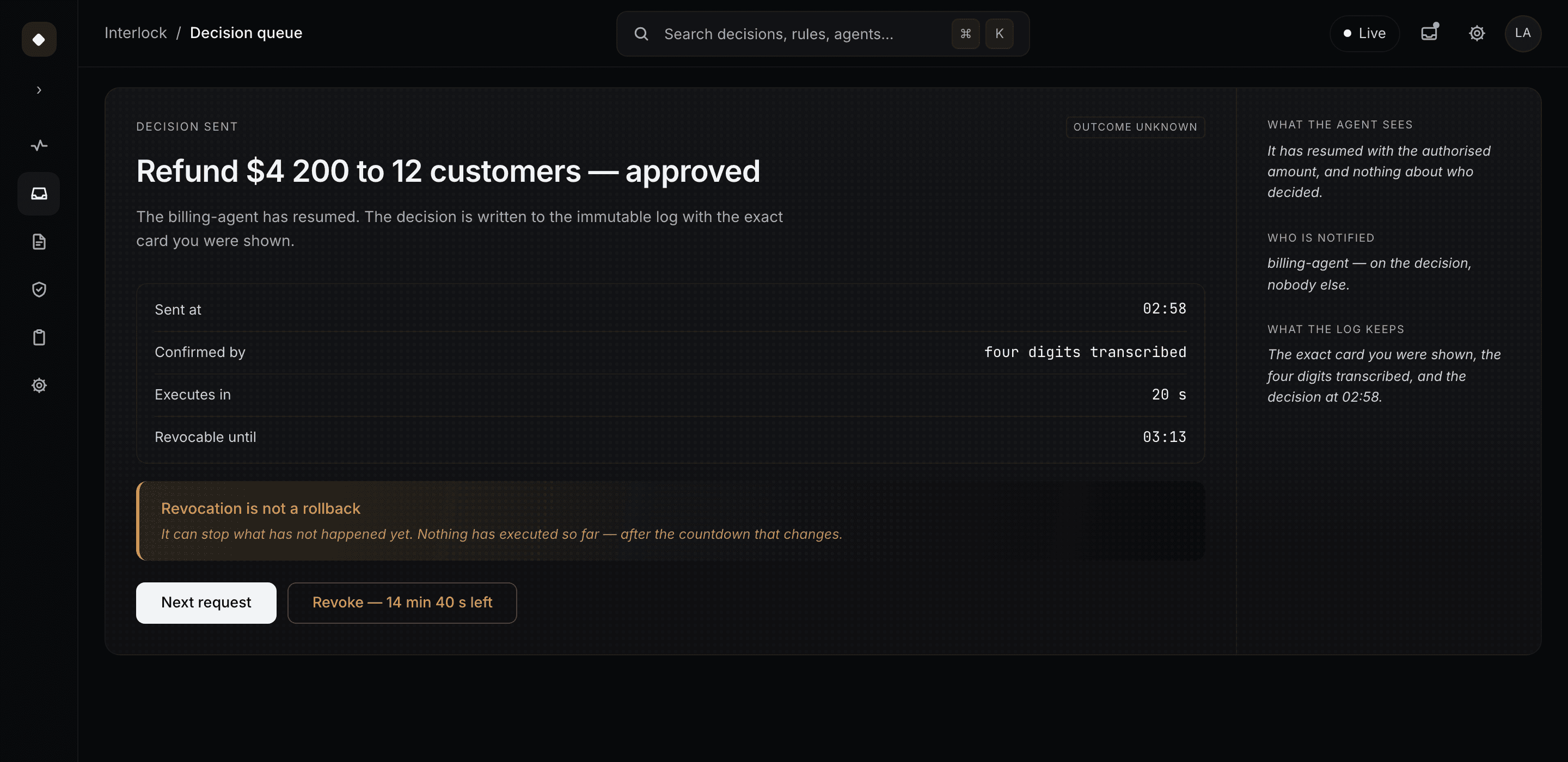The width and height of the screenshot is (1568, 762).
Task: Click the WHAT THE LOG KEEPS heading
Action: point(1336,329)
